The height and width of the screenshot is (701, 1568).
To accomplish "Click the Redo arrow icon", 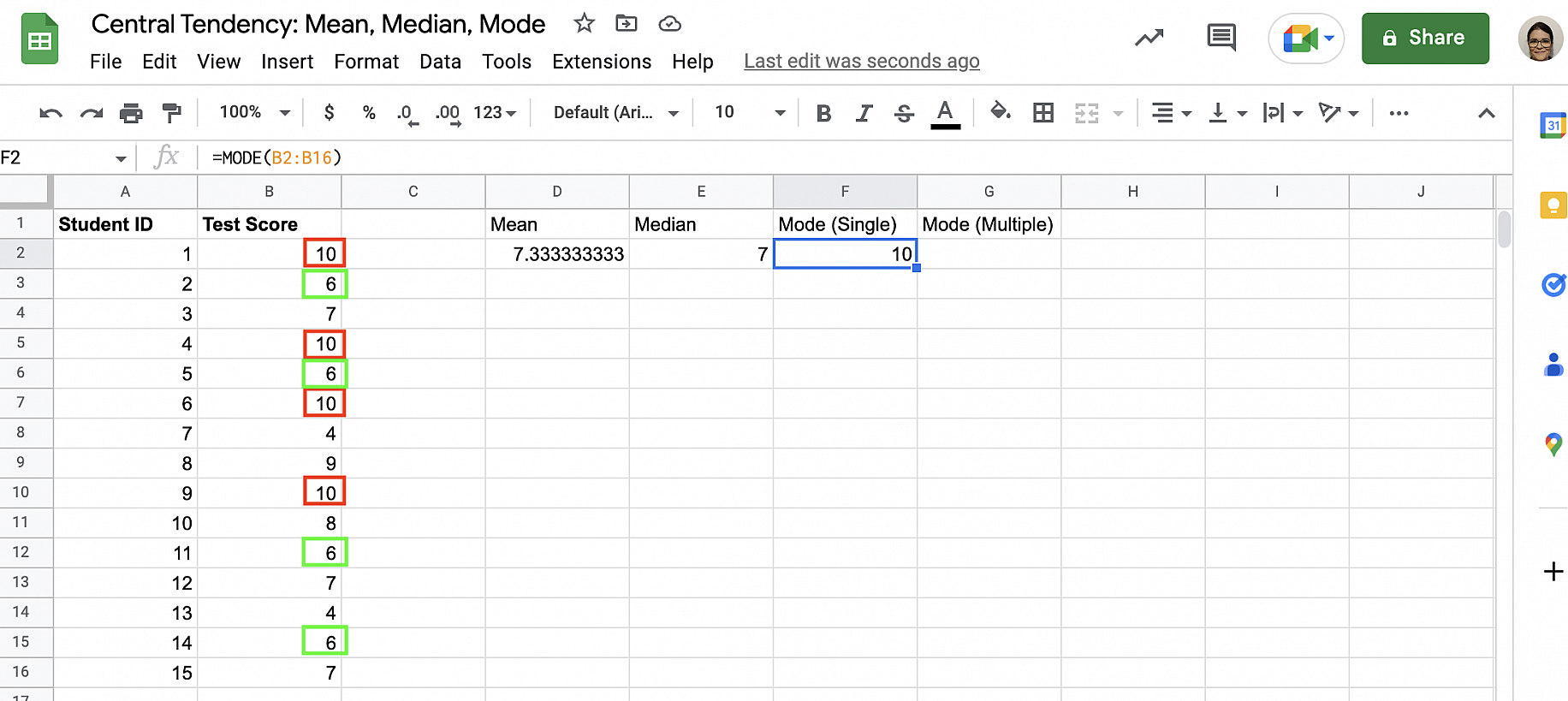I will (92, 113).
